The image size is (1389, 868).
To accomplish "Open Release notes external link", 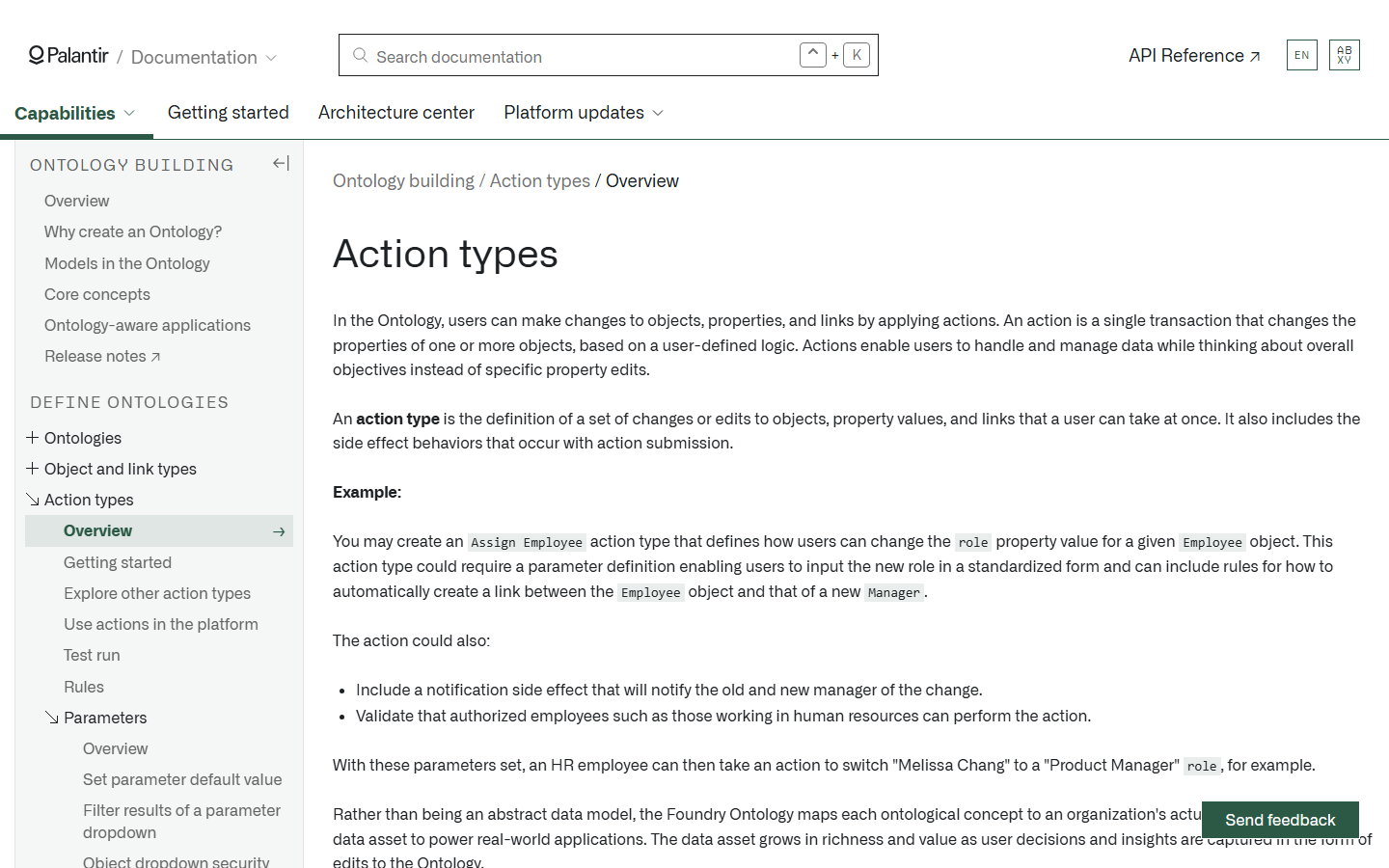I will [102, 356].
